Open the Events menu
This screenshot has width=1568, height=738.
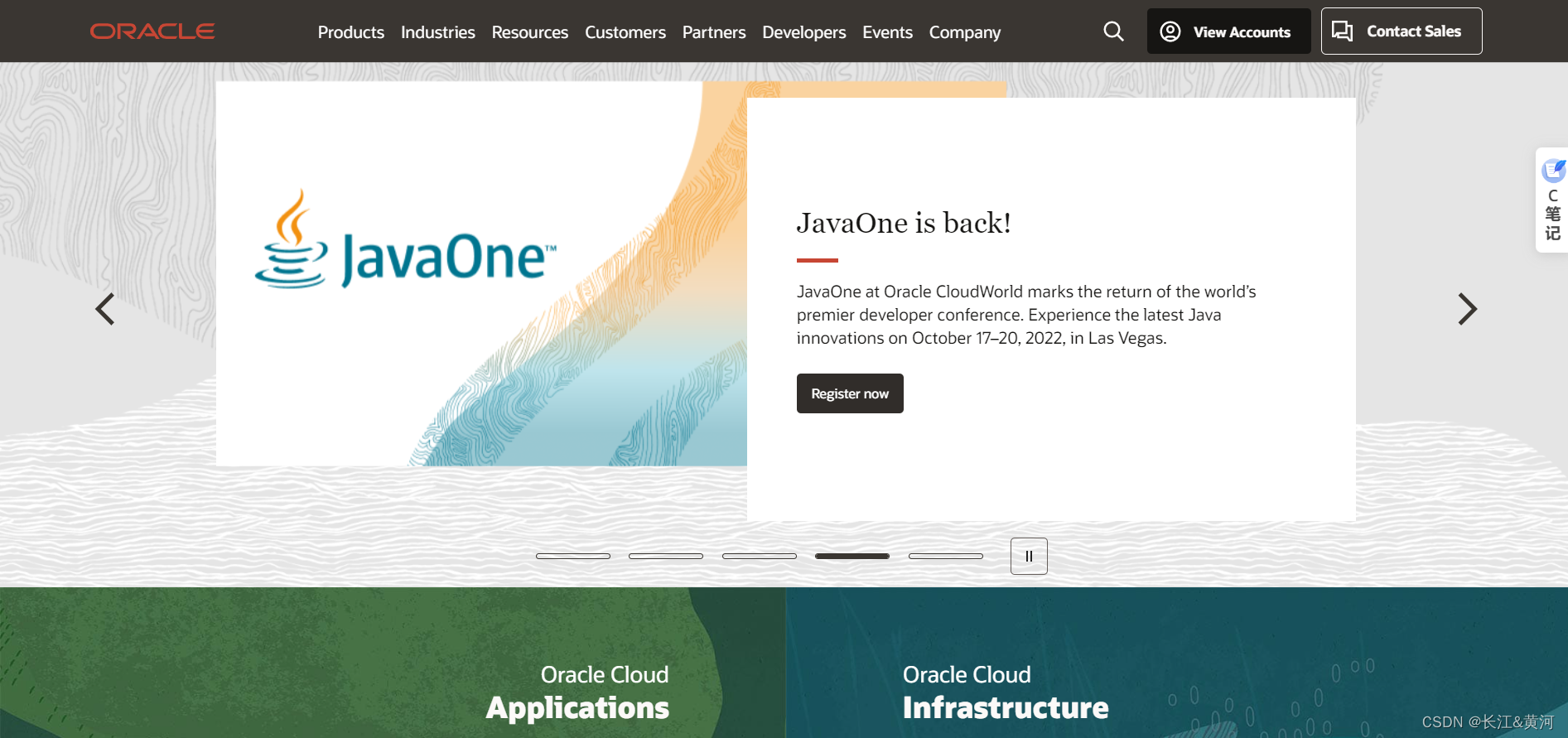point(887,32)
